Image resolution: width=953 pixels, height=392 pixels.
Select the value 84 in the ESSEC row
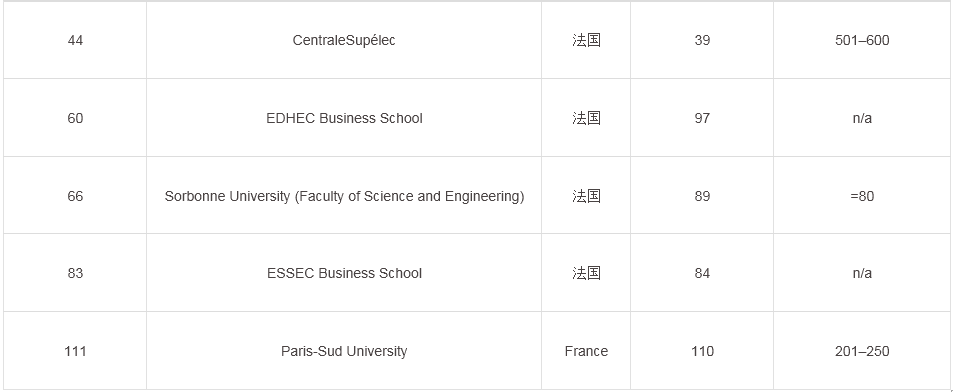click(702, 273)
